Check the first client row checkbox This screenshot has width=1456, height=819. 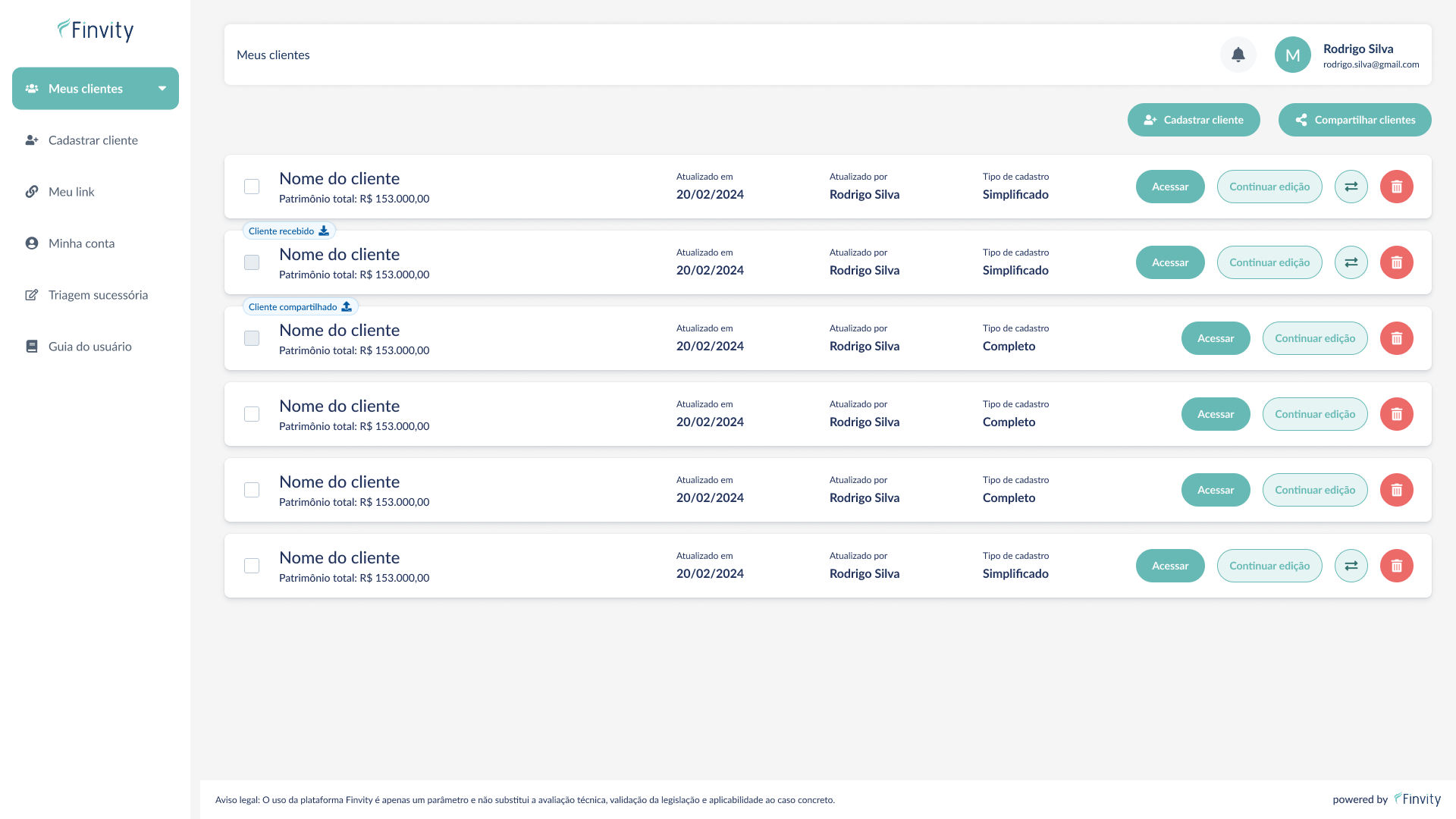(x=252, y=187)
